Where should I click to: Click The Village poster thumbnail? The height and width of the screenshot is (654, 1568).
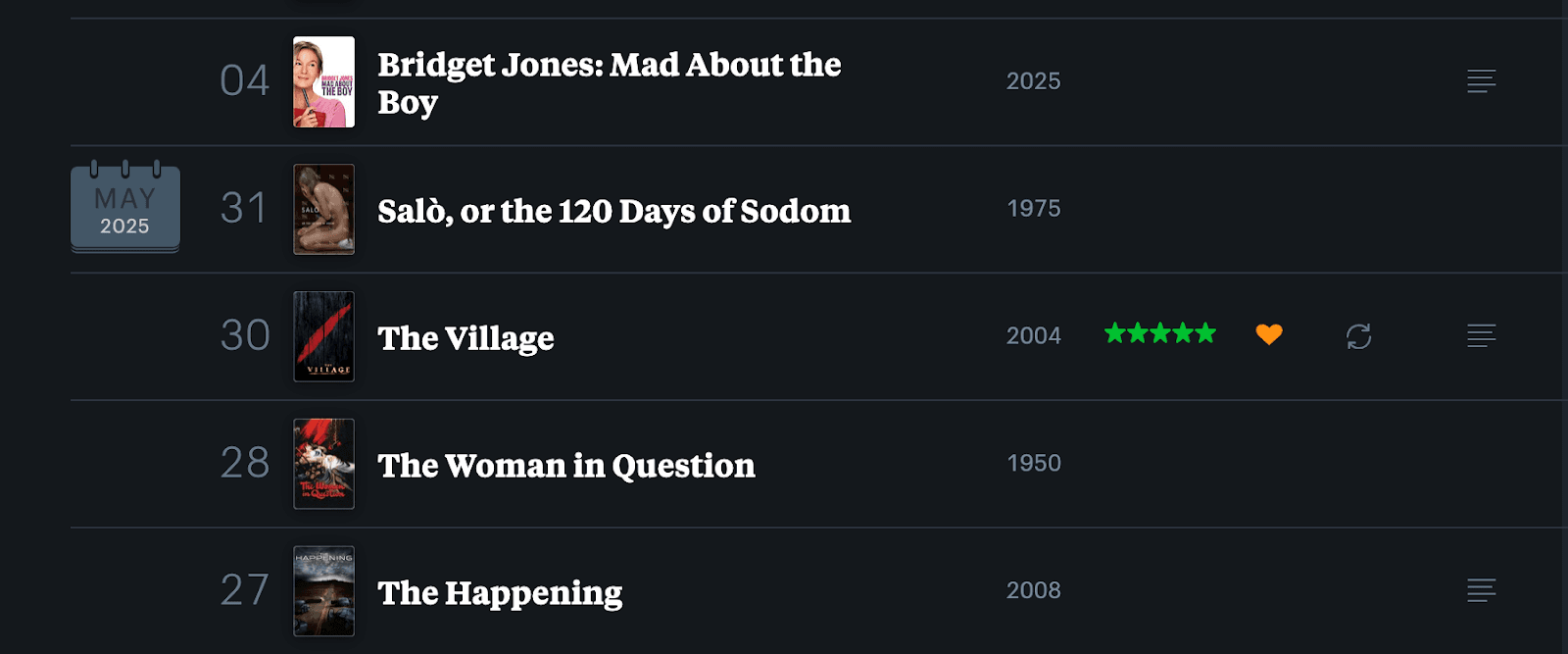click(x=324, y=336)
